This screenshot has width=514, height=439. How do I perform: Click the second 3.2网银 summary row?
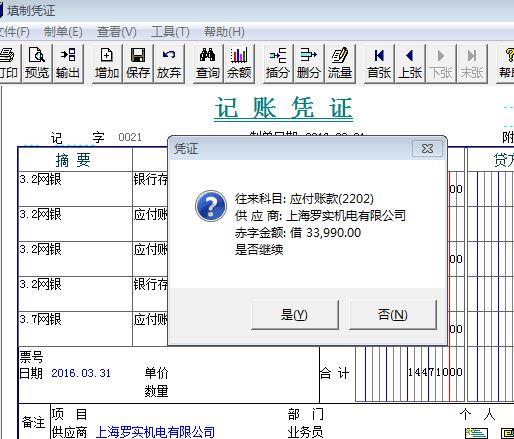click(75, 224)
